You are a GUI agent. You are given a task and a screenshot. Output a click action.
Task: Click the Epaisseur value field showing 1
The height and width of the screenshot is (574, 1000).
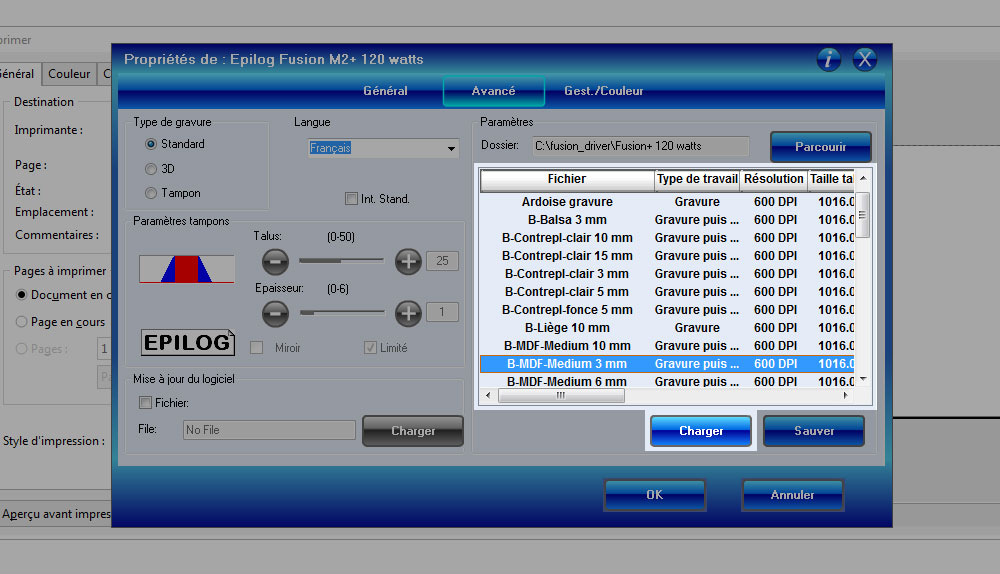[442, 313]
